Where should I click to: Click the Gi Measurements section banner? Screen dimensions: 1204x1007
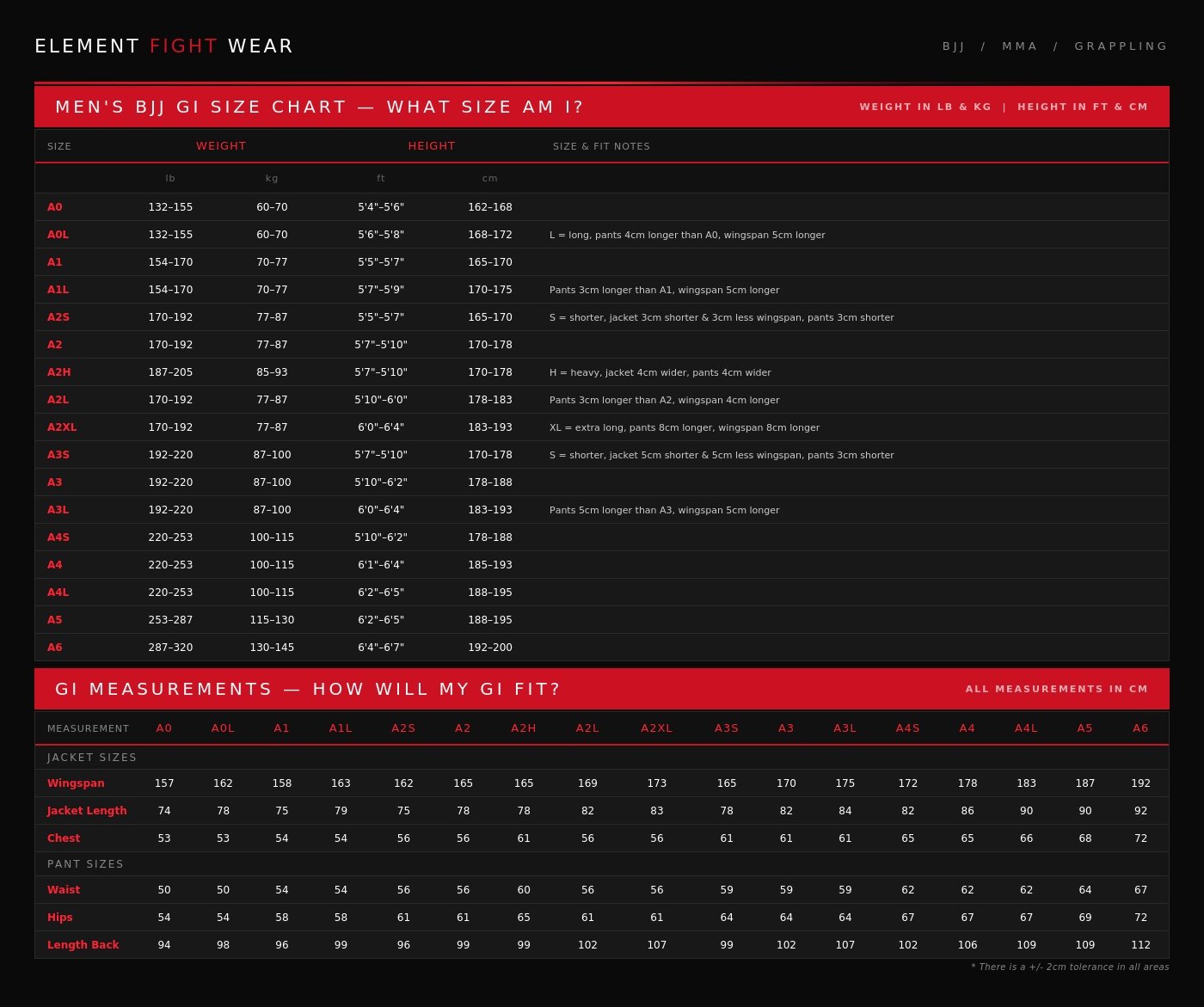(x=307, y=689)
